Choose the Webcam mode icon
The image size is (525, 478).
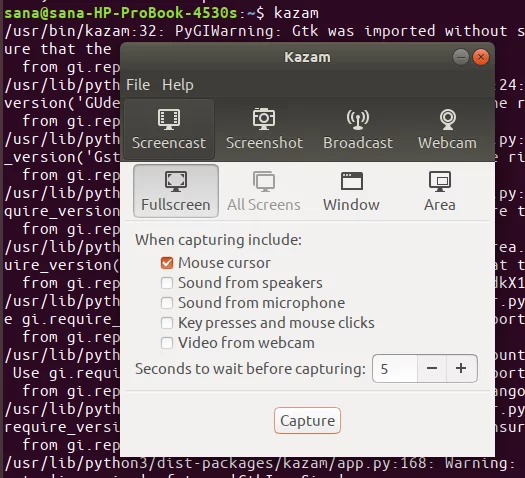coord(448,120)
